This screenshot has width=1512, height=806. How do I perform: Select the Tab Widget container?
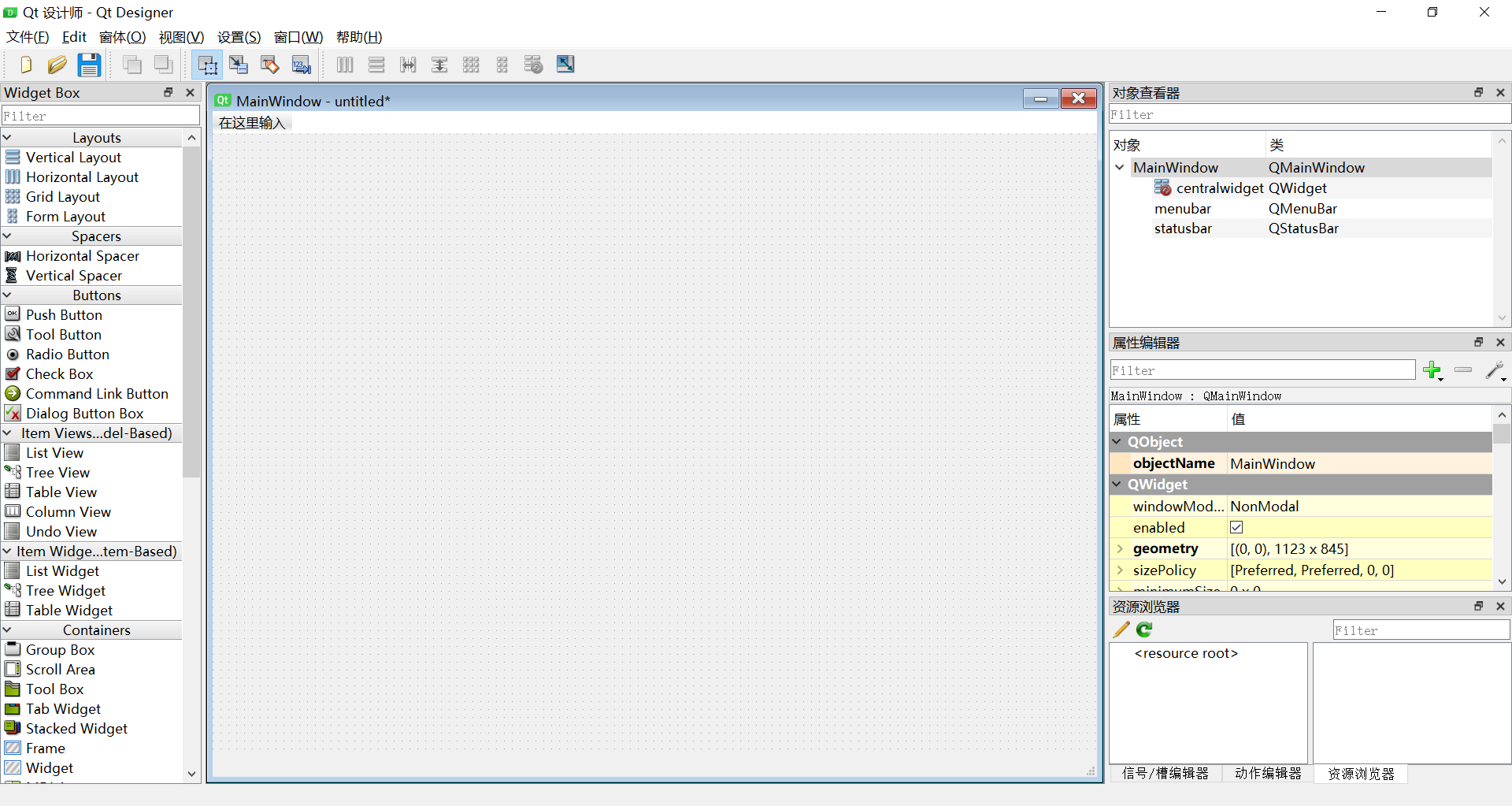(x=63, y=708)
